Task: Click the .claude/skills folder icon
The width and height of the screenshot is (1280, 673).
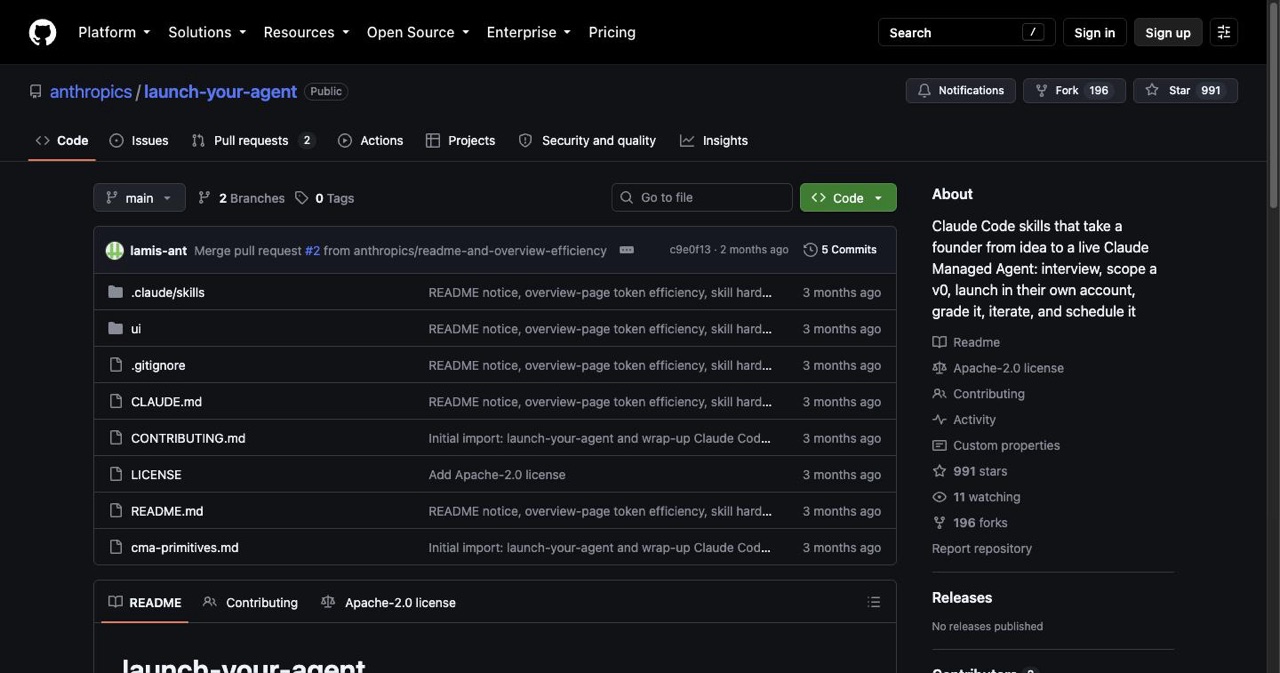Action: [x=115, y=292]
